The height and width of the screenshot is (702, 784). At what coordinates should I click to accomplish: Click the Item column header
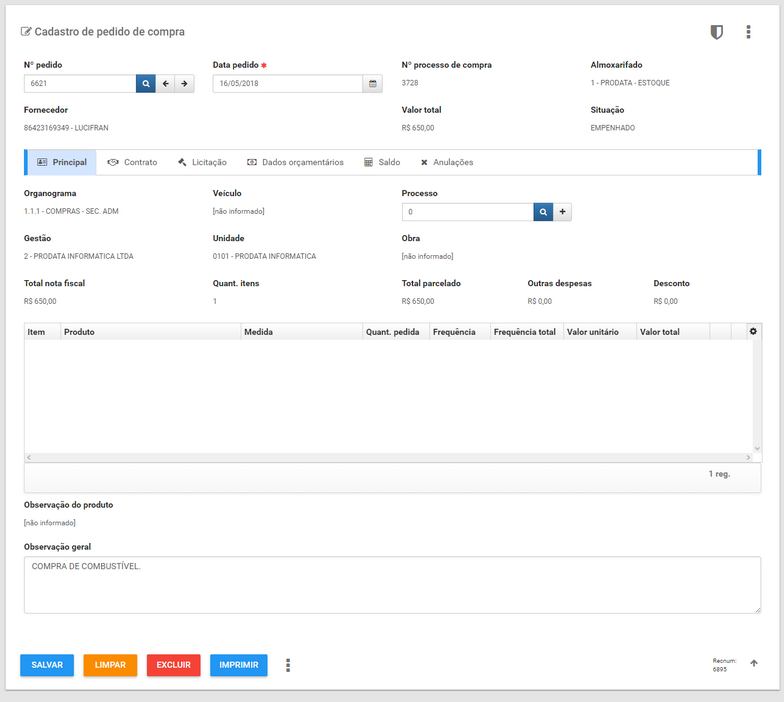[x=42, y=332]
